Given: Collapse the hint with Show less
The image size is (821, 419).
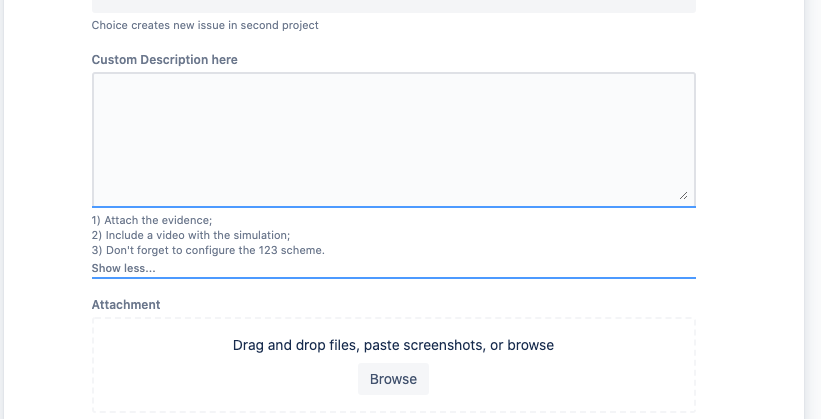Looking at the screenshot, I should click(x=123, y=268).
